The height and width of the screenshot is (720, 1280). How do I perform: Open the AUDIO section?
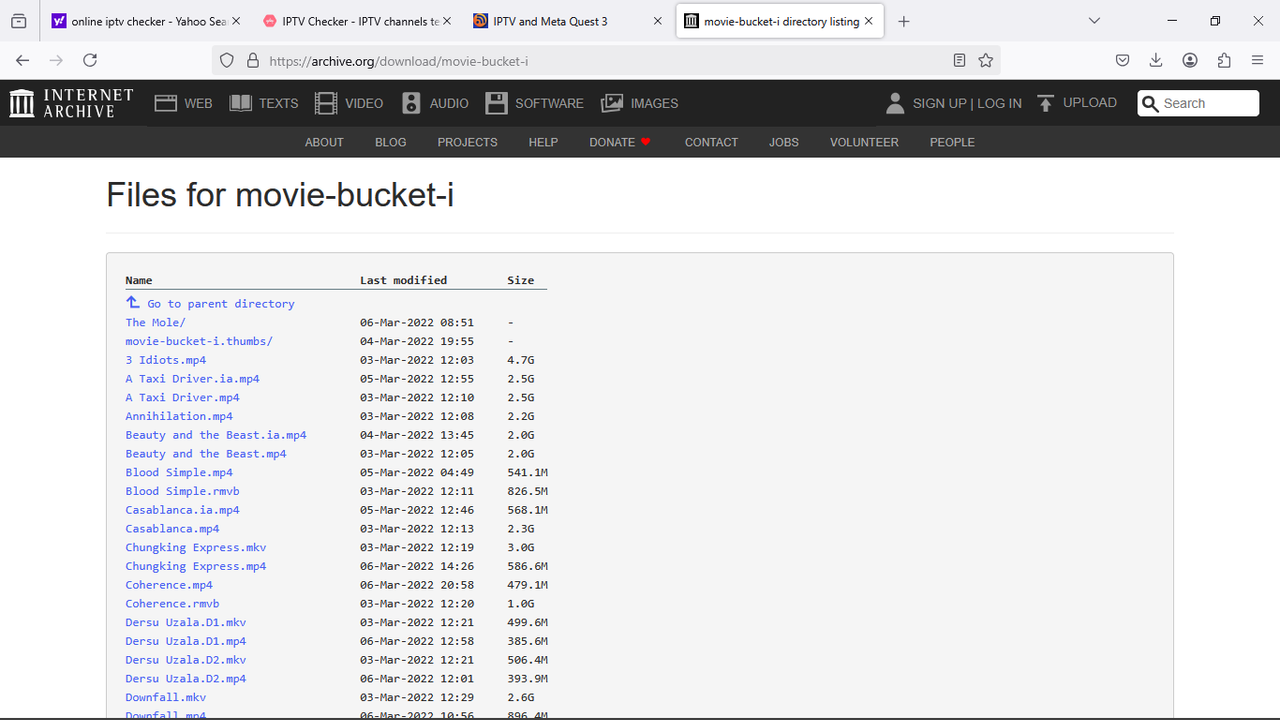tap(435, 103)
